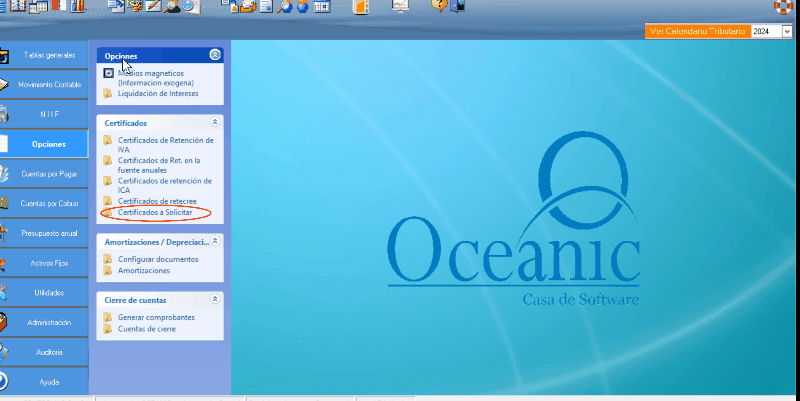The height and width of the screenshot is (401, 800).
Task: Click the Medios magneticos disk icon
Action: click(108, 73)
